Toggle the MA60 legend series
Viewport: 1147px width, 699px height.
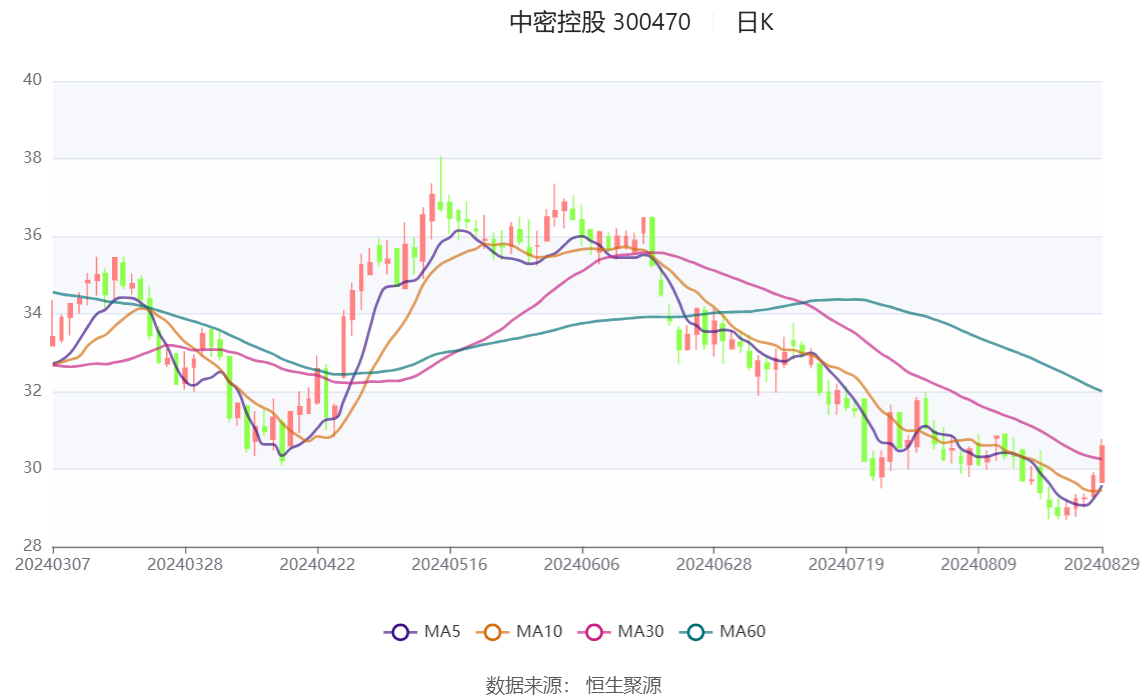pyautogui.click(x=723, y=632)
